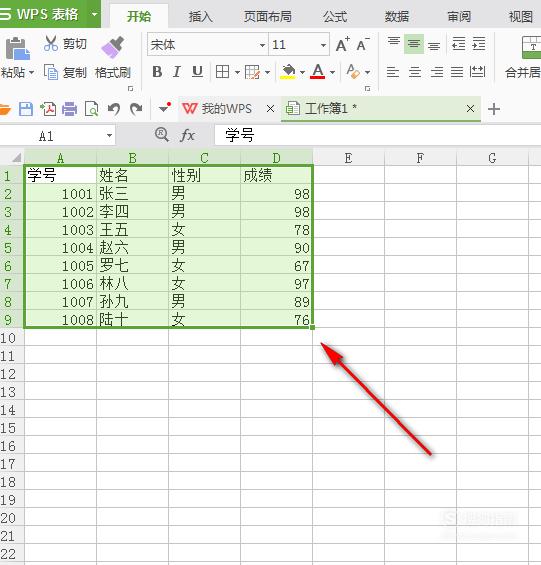
Task: Expand the cell style dropdown arrow
Action: point(267,72)
